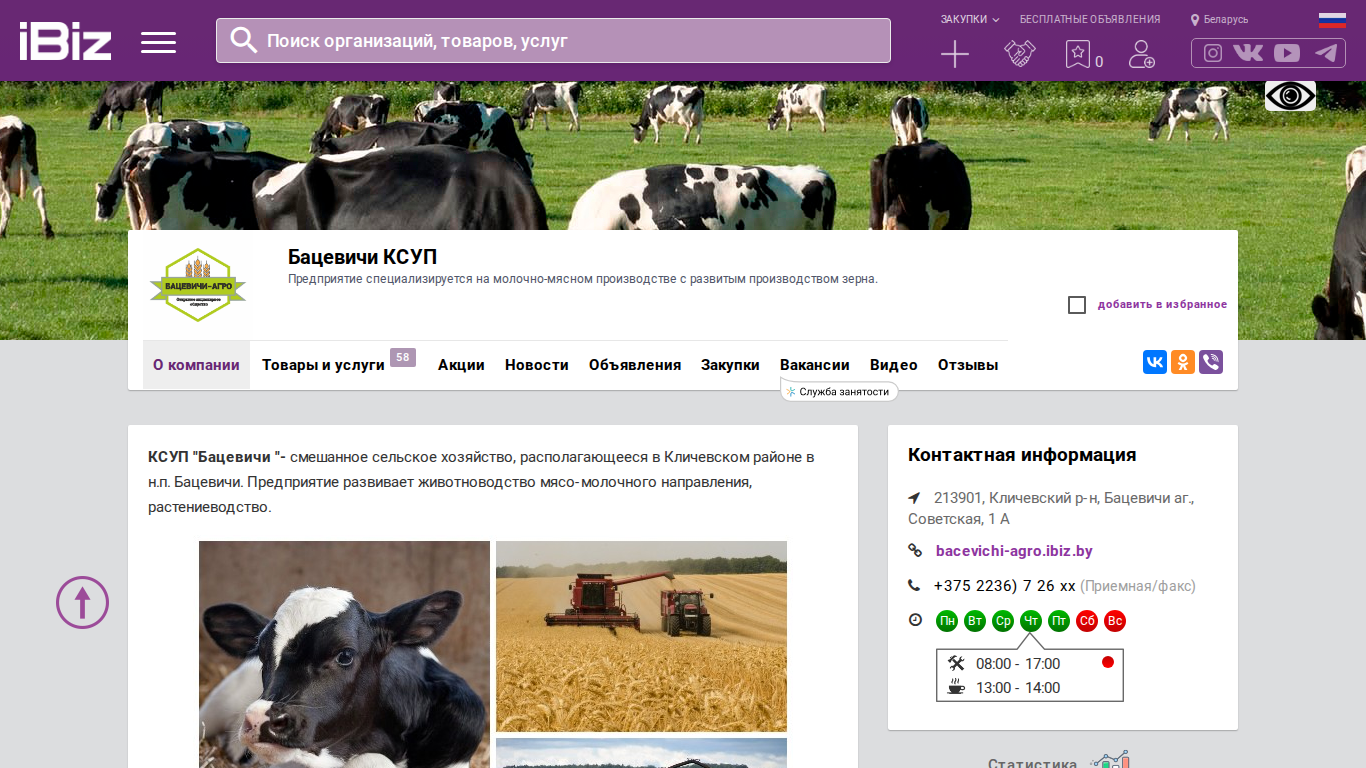Viewport: 1366px width, 768px height.
Task: Click the work hours 08:00 - 17:00
Action: click(x=1018, y=664)
